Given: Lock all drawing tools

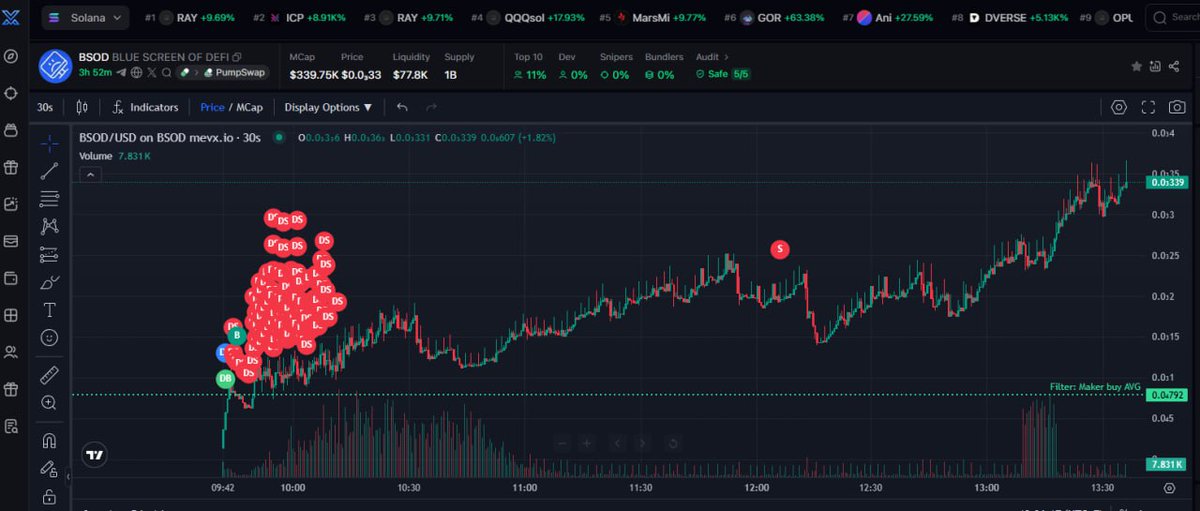Looking at the screenshot, I should (49, 496).
